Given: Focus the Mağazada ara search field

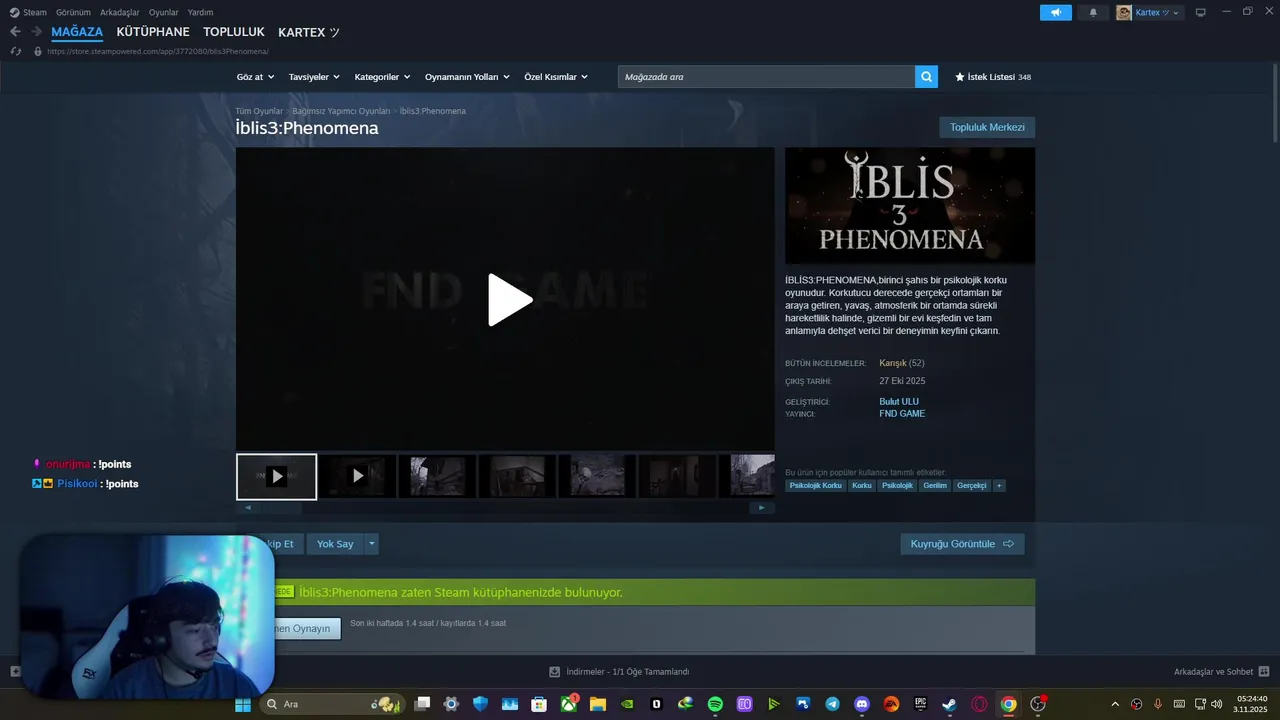Looking at the screenshot, I should pyautogui.click(x=766, y=76).
